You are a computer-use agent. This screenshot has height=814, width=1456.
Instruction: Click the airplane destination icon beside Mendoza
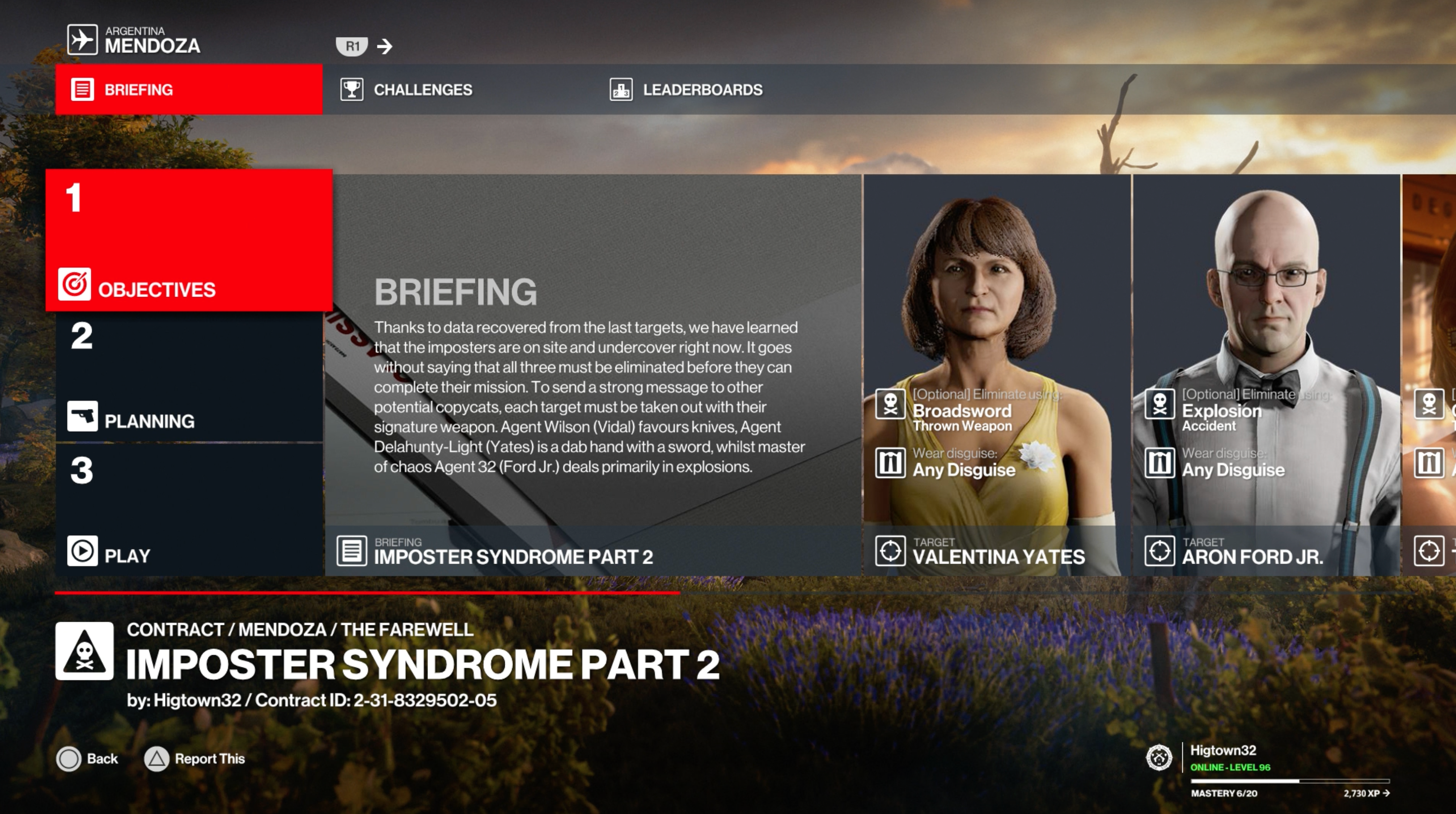click(83, 39)
